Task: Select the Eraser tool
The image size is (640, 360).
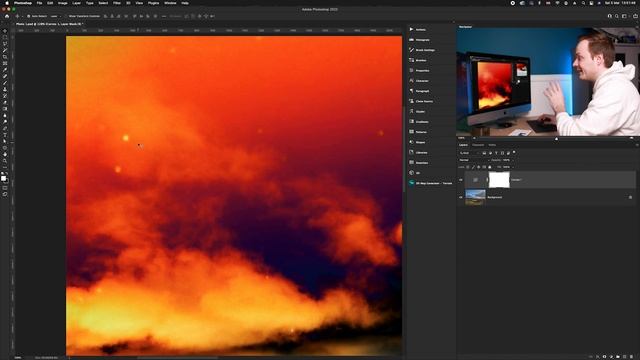Action: (5, 102)
